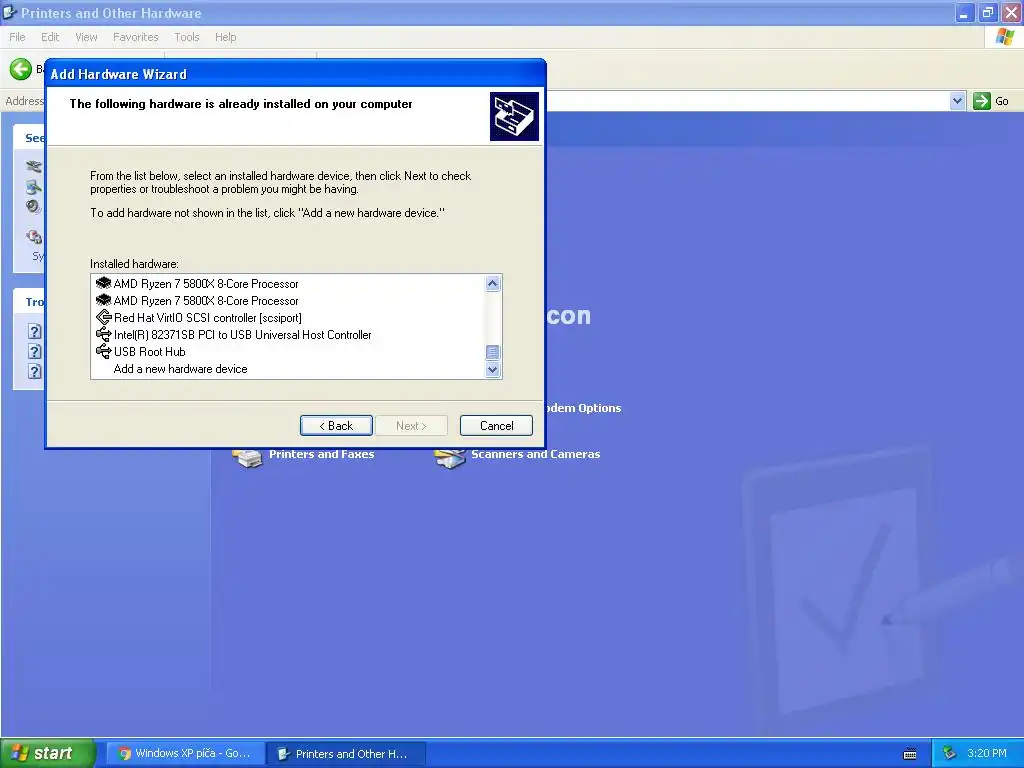Click Printers and Other Hardware taskbar button
The image size is (1024, 768).
click(346, 754)
